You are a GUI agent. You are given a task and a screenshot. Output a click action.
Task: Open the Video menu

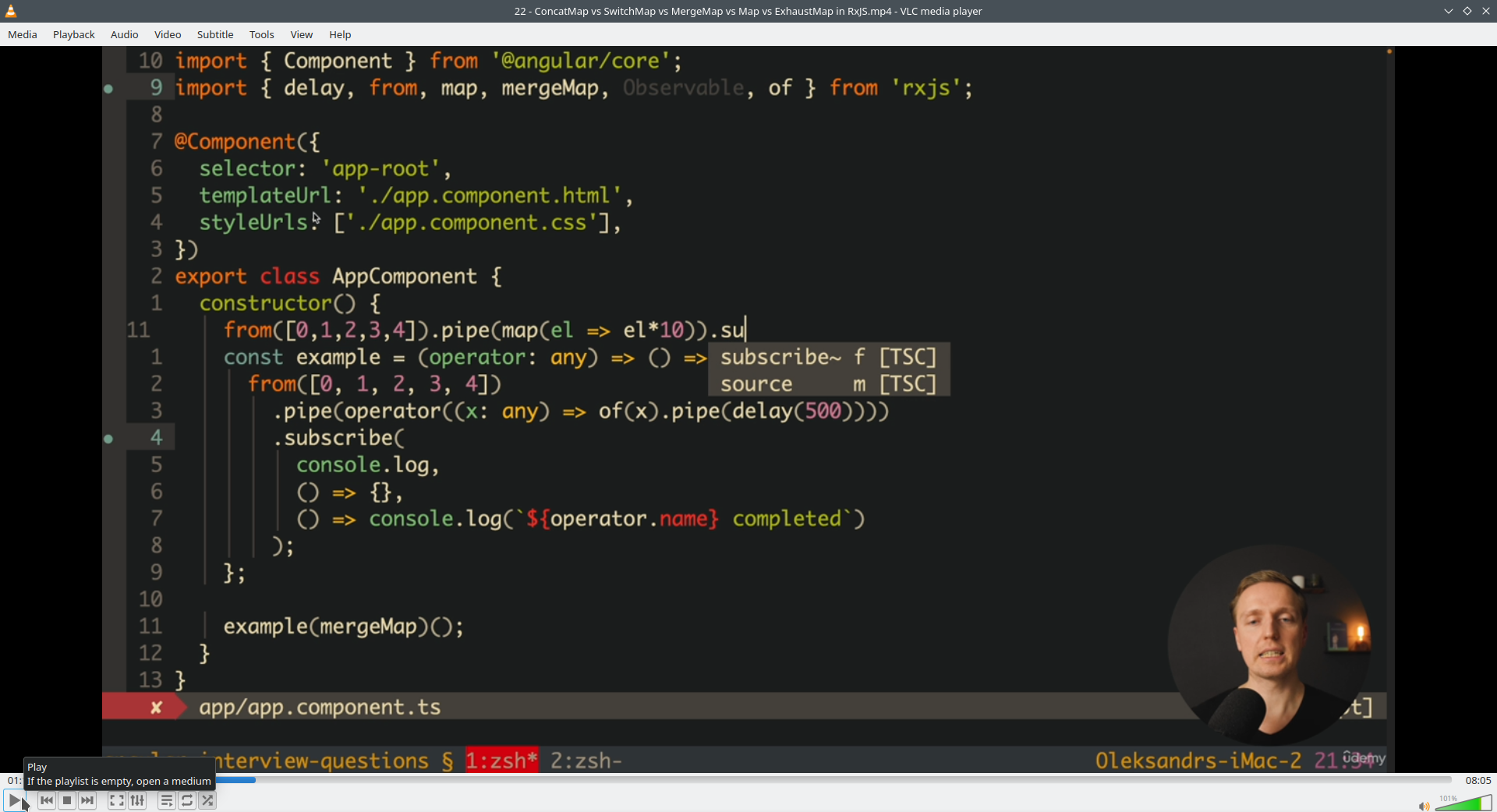click(x=168, y=34)
